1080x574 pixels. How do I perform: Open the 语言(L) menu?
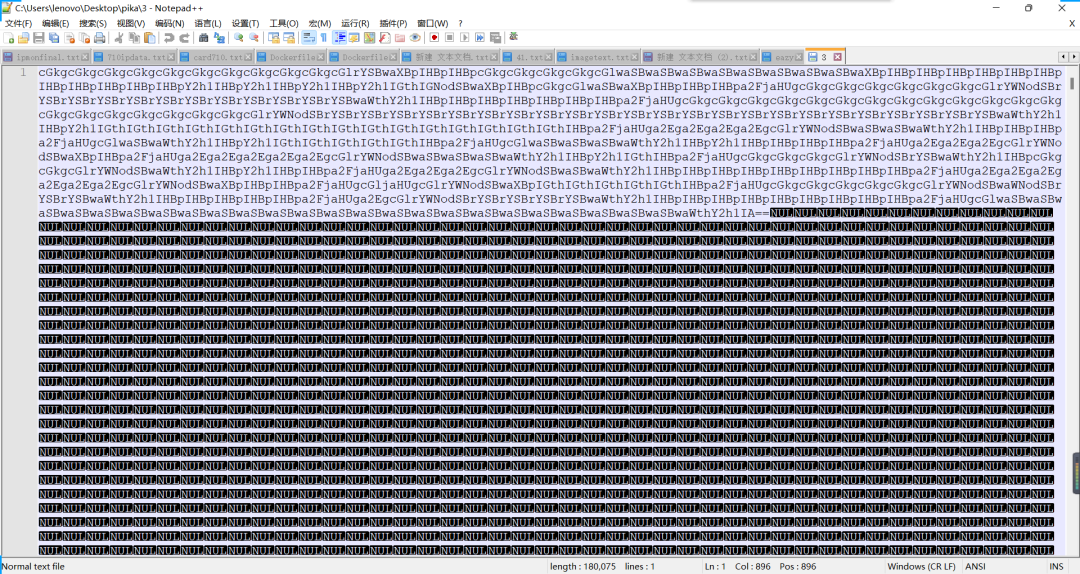tap(207, 23)
